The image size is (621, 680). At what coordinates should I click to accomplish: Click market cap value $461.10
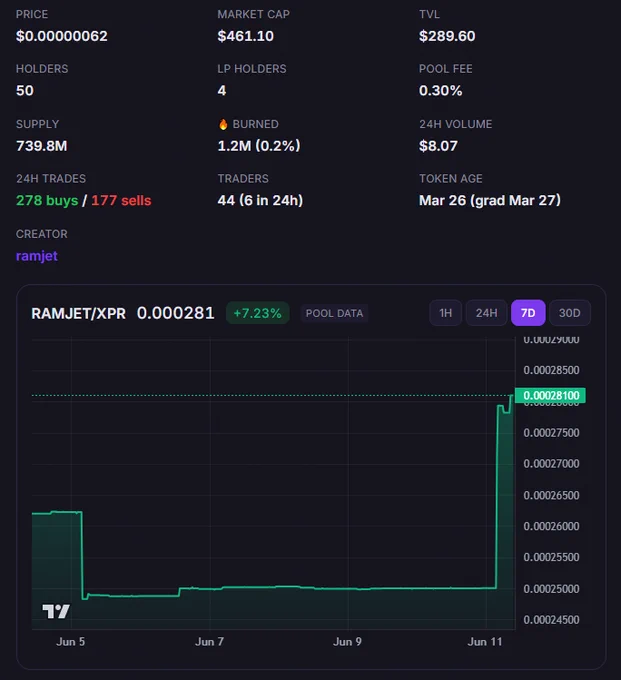(245, 36)
